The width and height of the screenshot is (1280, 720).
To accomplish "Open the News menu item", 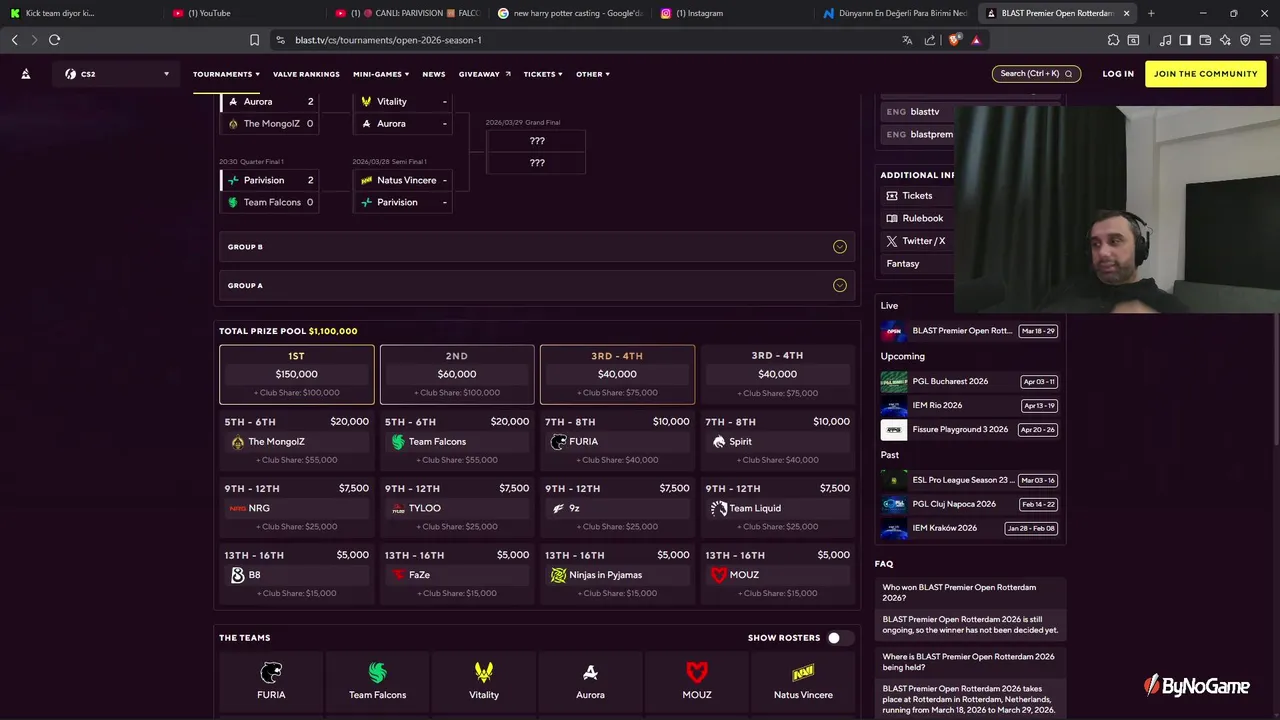I will coord(434,74).
